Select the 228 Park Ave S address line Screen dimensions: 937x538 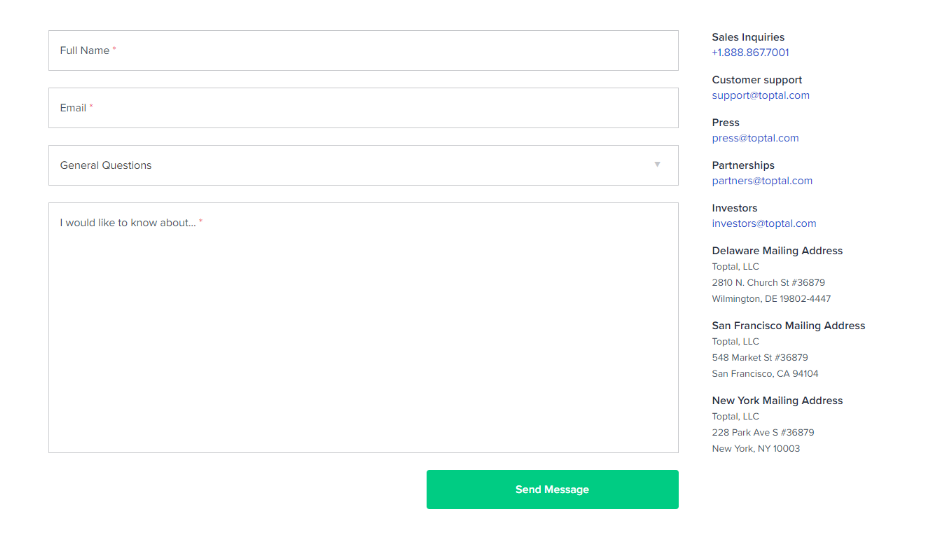(763, 432)
